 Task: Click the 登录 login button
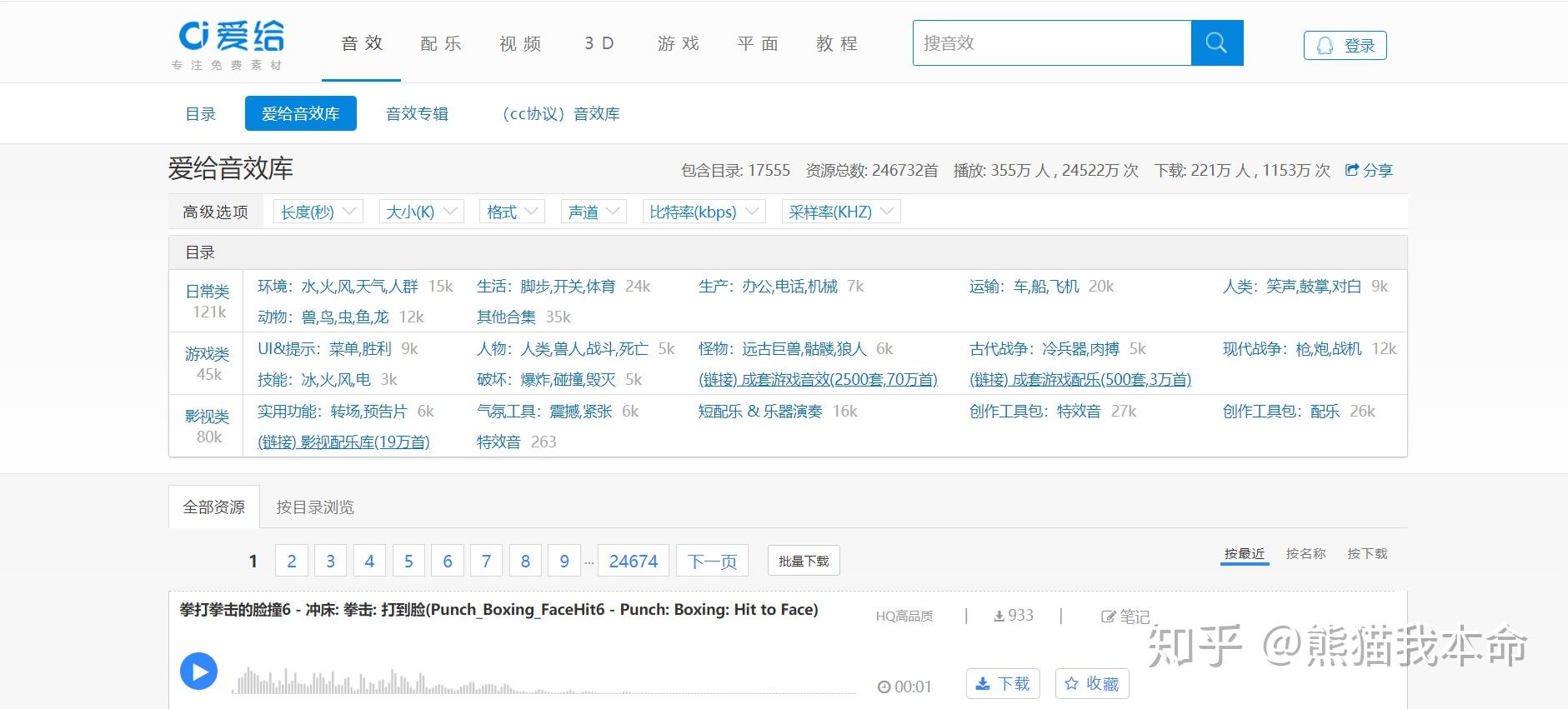click(1345, 45)
